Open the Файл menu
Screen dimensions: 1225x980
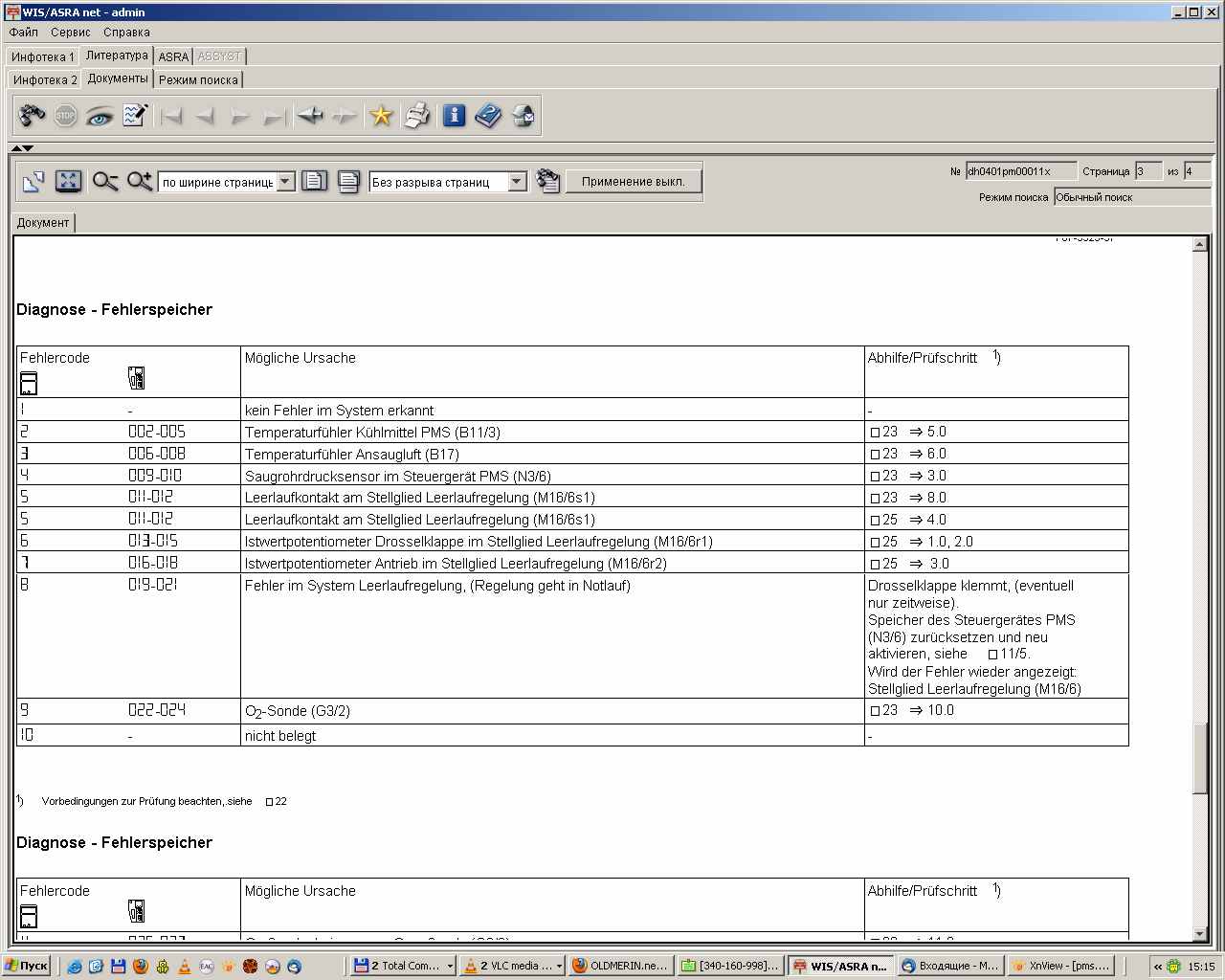pos(24,32)
